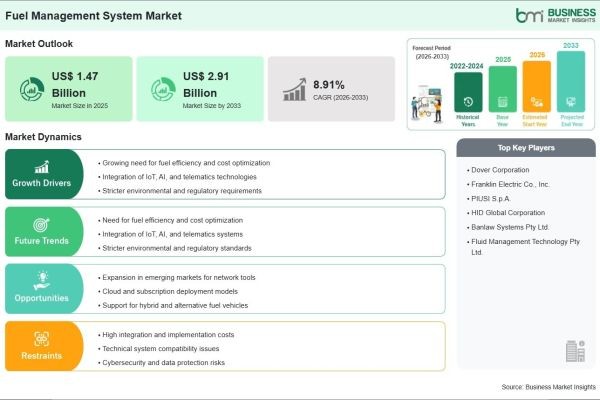Click the icon inside the teal 2033 bar
Viewport: 600px width, 400px height.
[571, 102]
